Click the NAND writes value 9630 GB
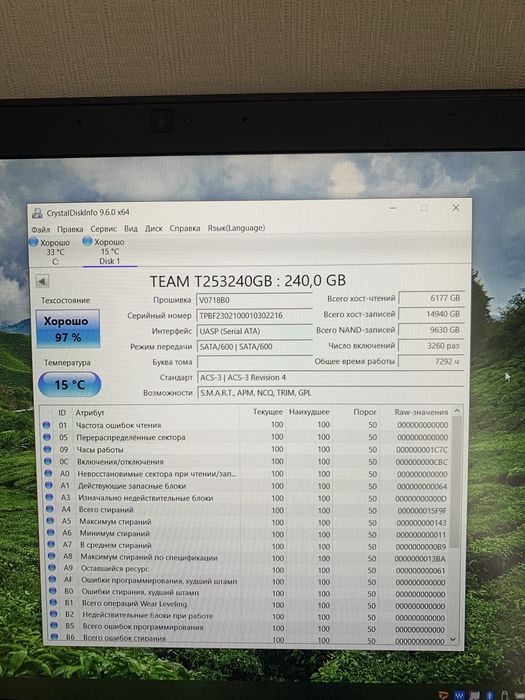The width and height of the screenshot is (525, 700). pyautogui.click(x=431, y=330)
